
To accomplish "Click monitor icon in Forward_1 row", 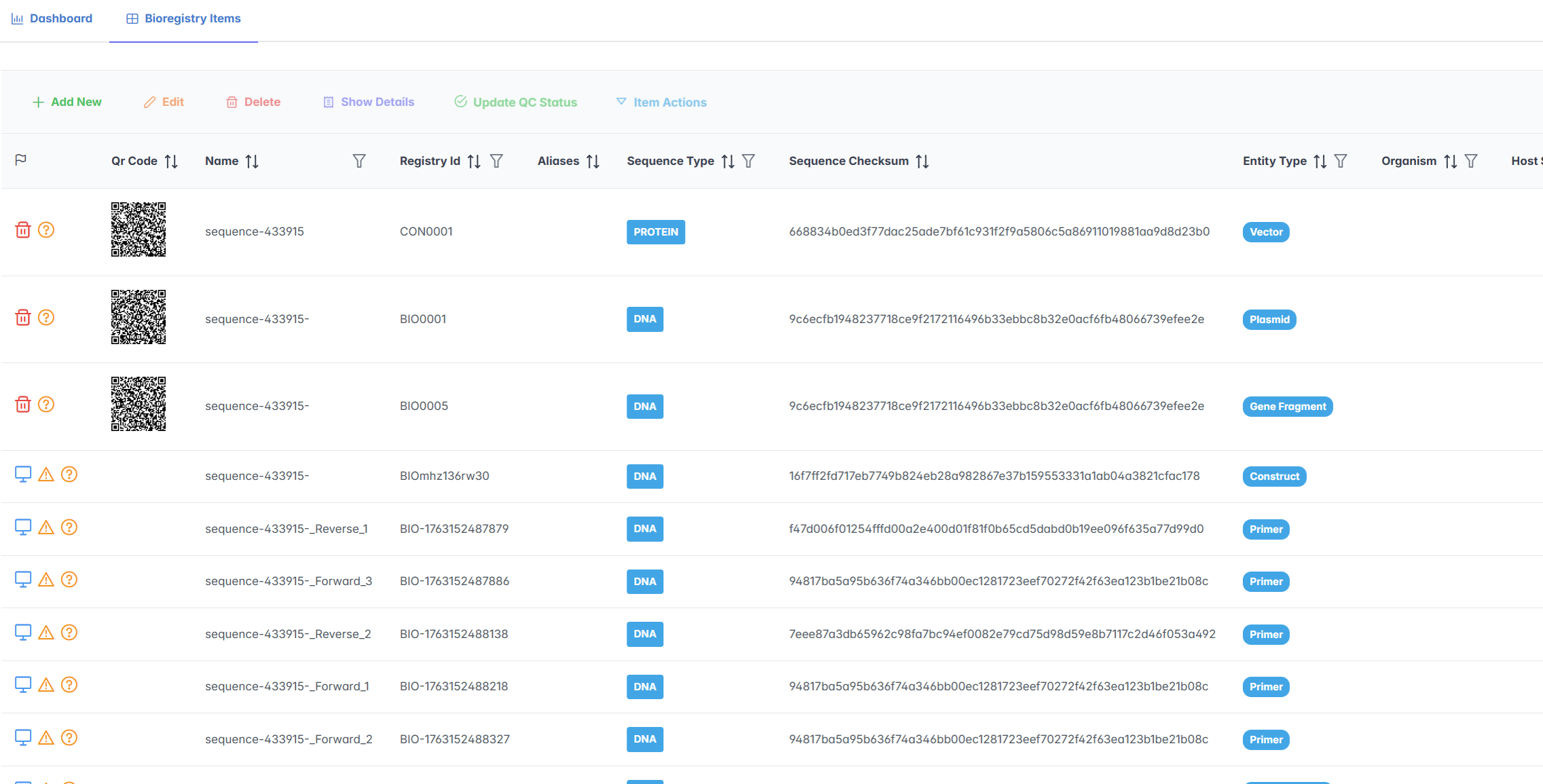I will (23, 684).
